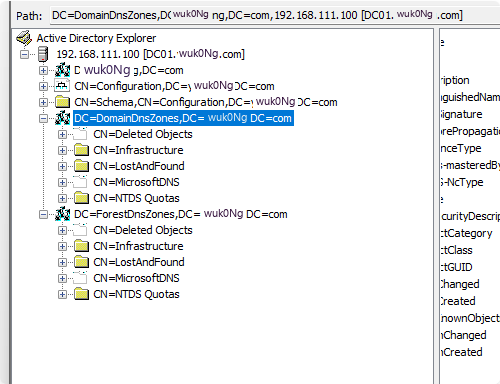Screen dimensions: 500x384
Task: Select the CN=Schema,CN=Configuration tree label
Action: coord(206,102)
